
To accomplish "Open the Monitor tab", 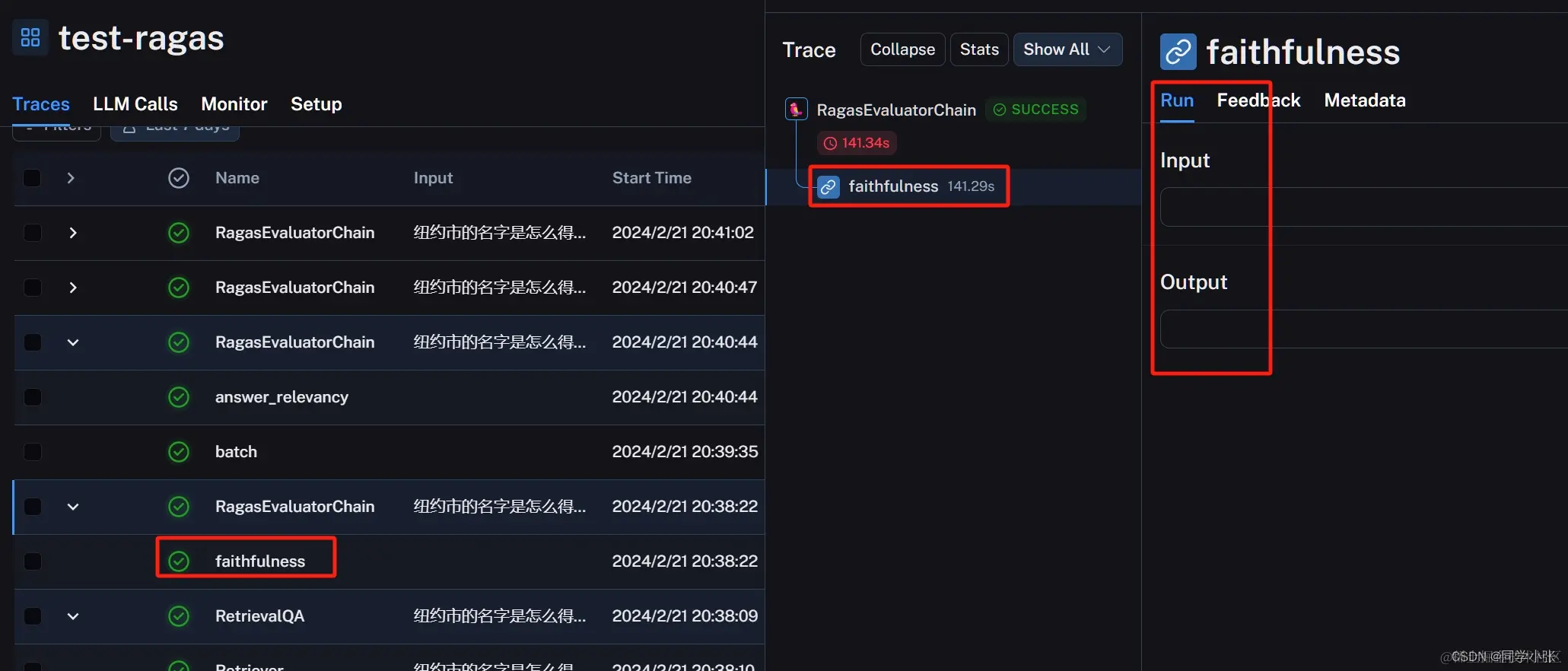I will pyautogui.click(x=234, y=104).
